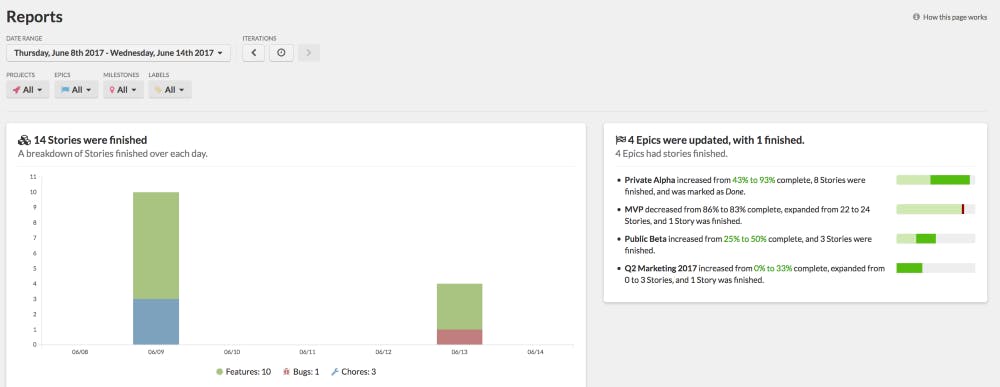
Task: Click the blue chores segment of 06/09 bar
Action: (x=156, y=321)
